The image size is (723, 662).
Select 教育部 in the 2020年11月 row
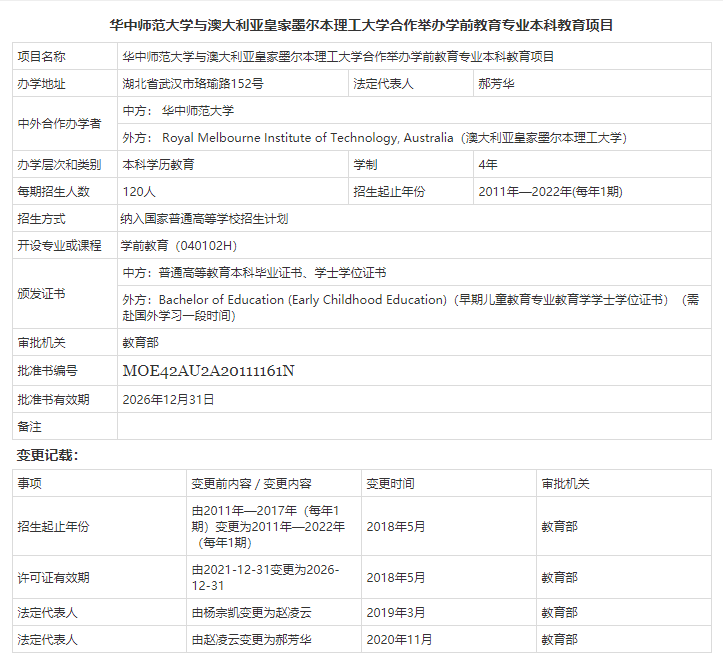coord(559,639)
